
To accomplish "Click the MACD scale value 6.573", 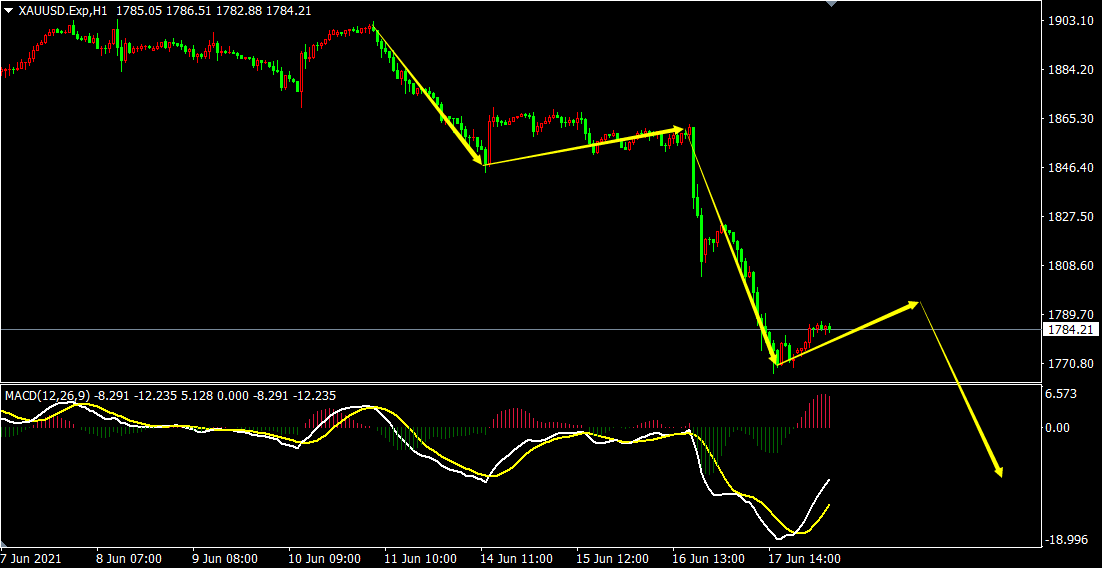I will coord(1061,394).
